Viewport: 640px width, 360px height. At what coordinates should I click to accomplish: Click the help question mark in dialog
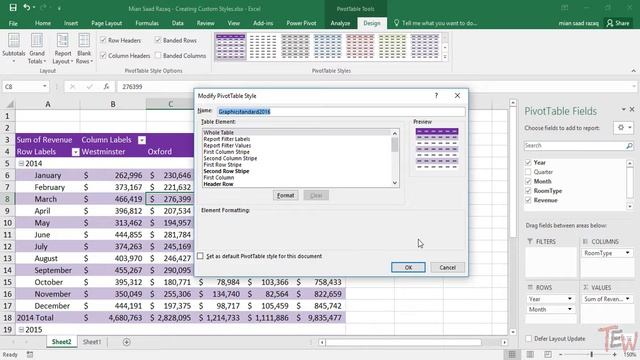pyautogui.click(x=436, y=96)
